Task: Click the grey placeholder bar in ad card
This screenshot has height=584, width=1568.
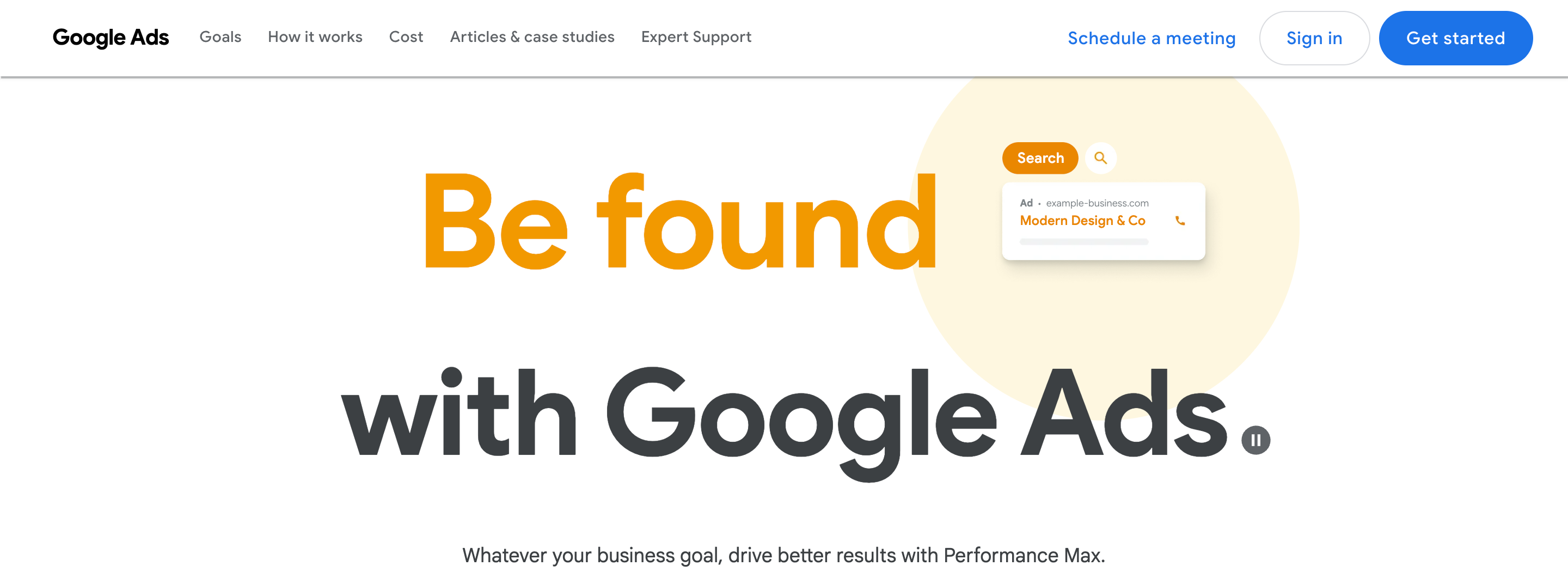Action: click(x=1083, y=242)
